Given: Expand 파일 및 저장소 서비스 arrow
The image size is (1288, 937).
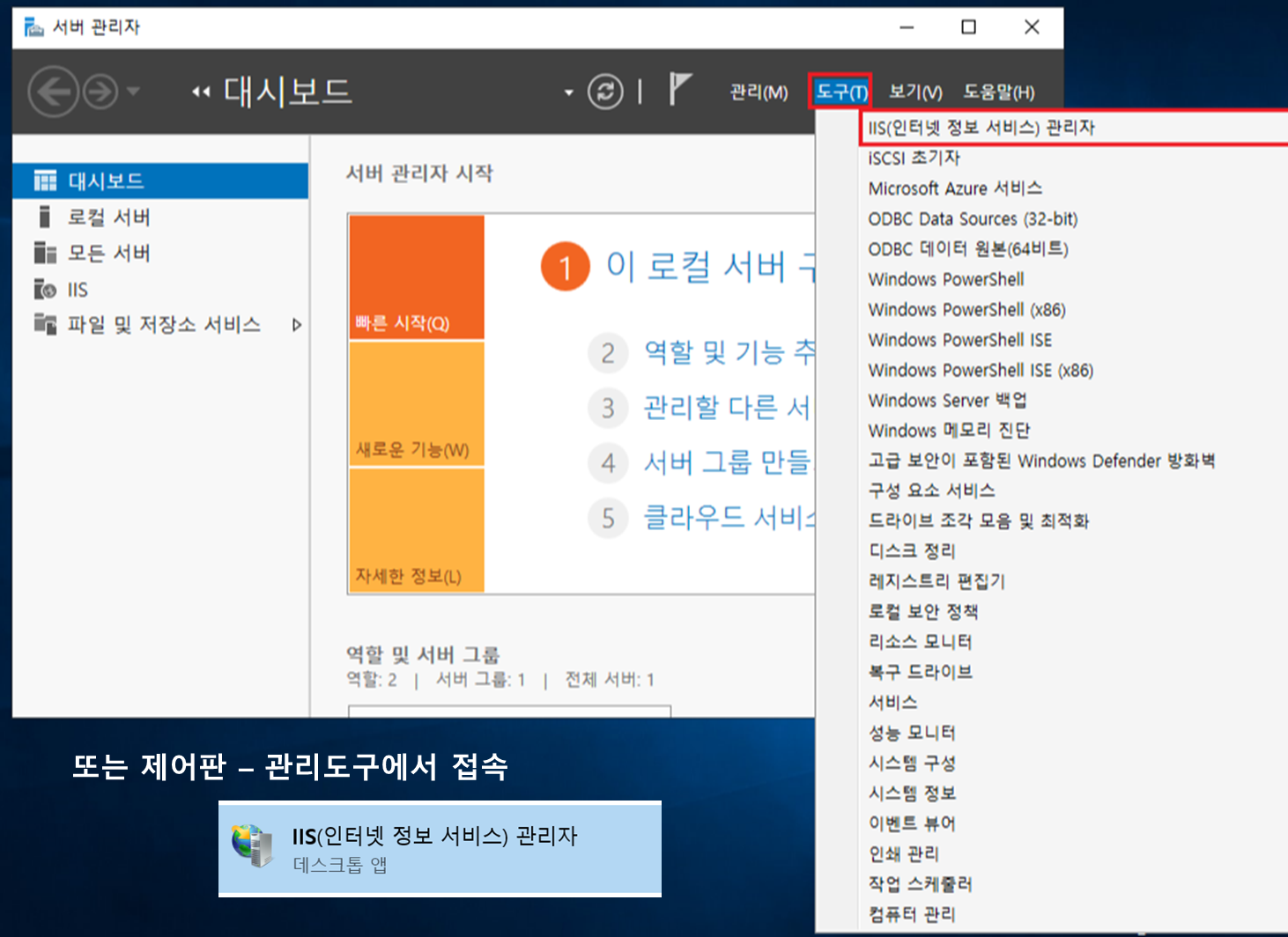Looking at the screenshot, I should coord(297,325).
